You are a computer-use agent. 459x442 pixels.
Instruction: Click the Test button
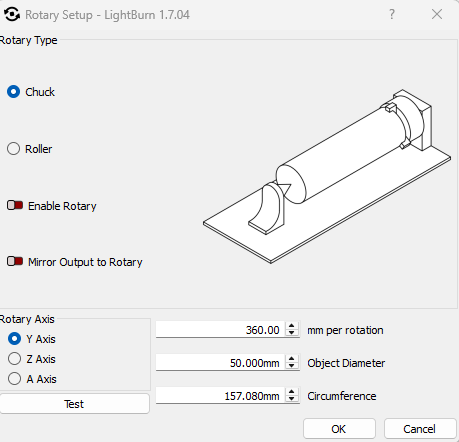coord(74,404)
